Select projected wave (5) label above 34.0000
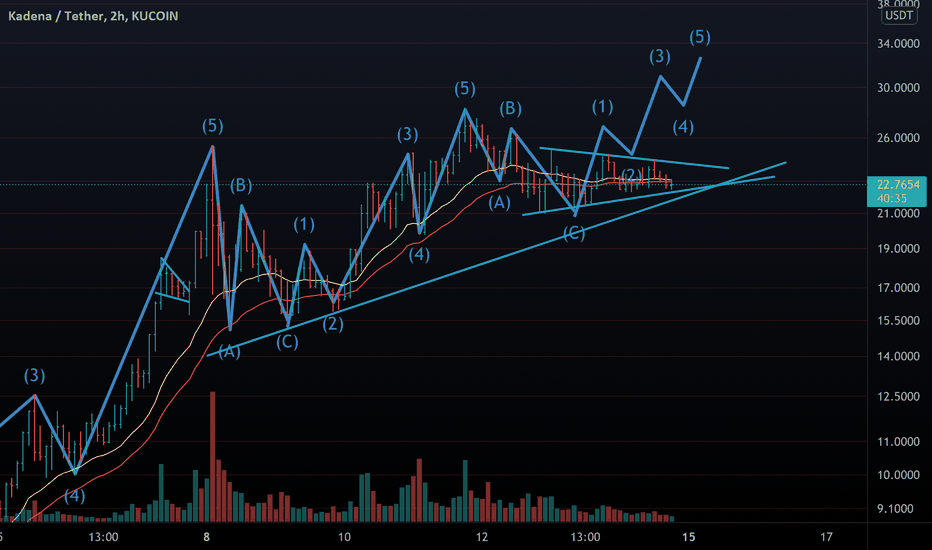Viewport: 932px width, 550px height. 700,37
